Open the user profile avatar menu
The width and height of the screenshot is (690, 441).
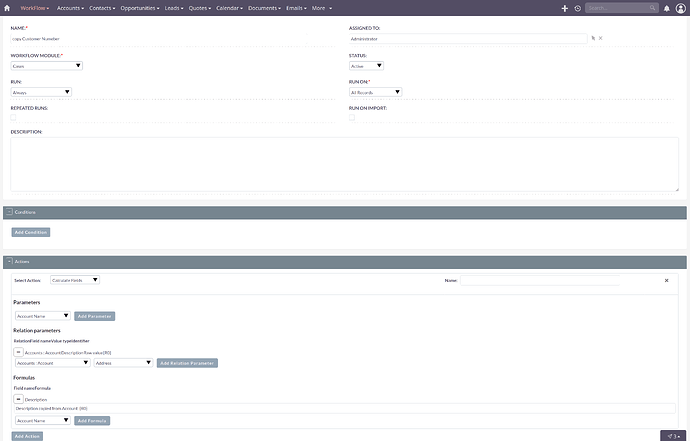coord(681,8)
